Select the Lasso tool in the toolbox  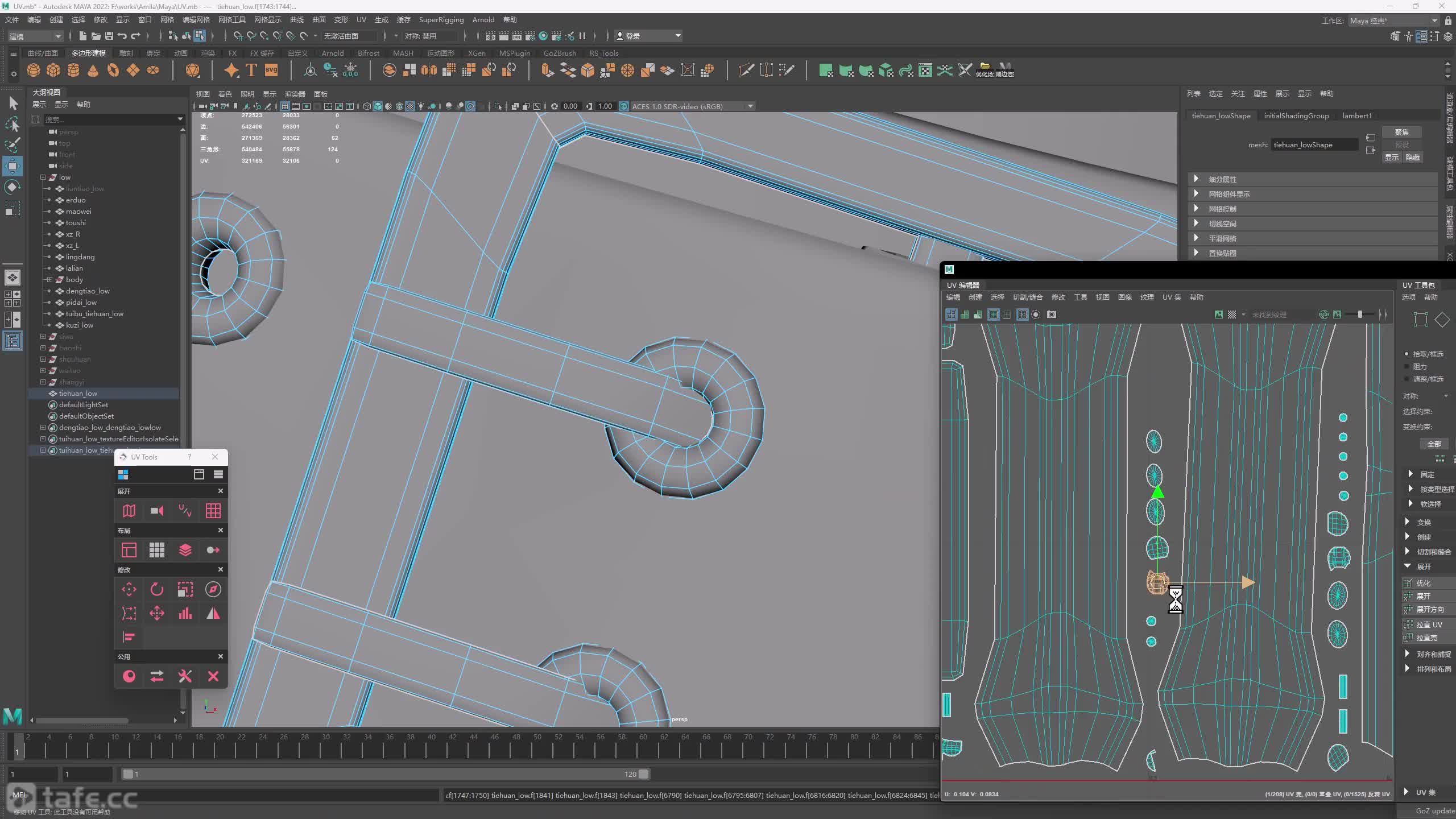[x=13, y=124]
